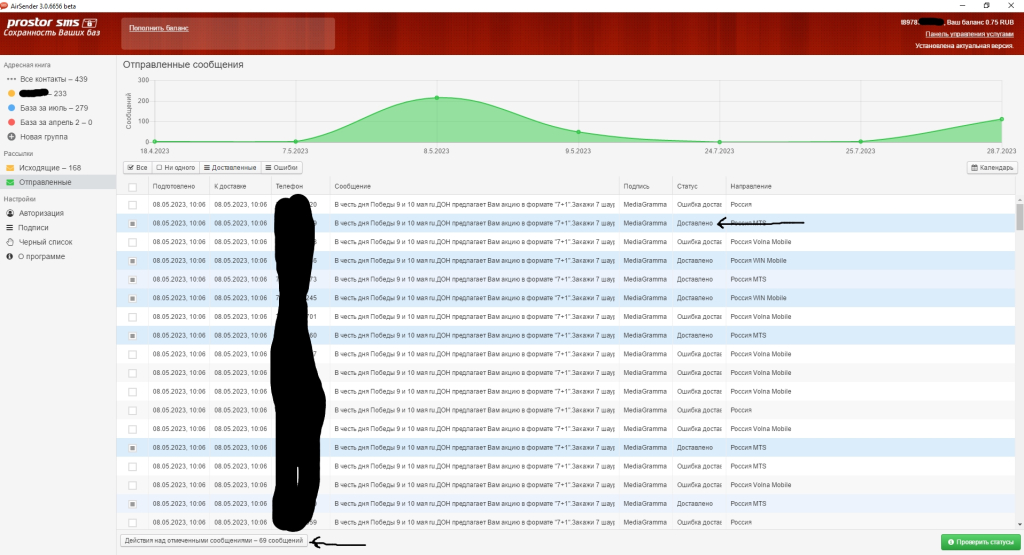Select the orange-dot contact group with 233 contacts
The image size is (1024, 555).
[x=11, y=93]
